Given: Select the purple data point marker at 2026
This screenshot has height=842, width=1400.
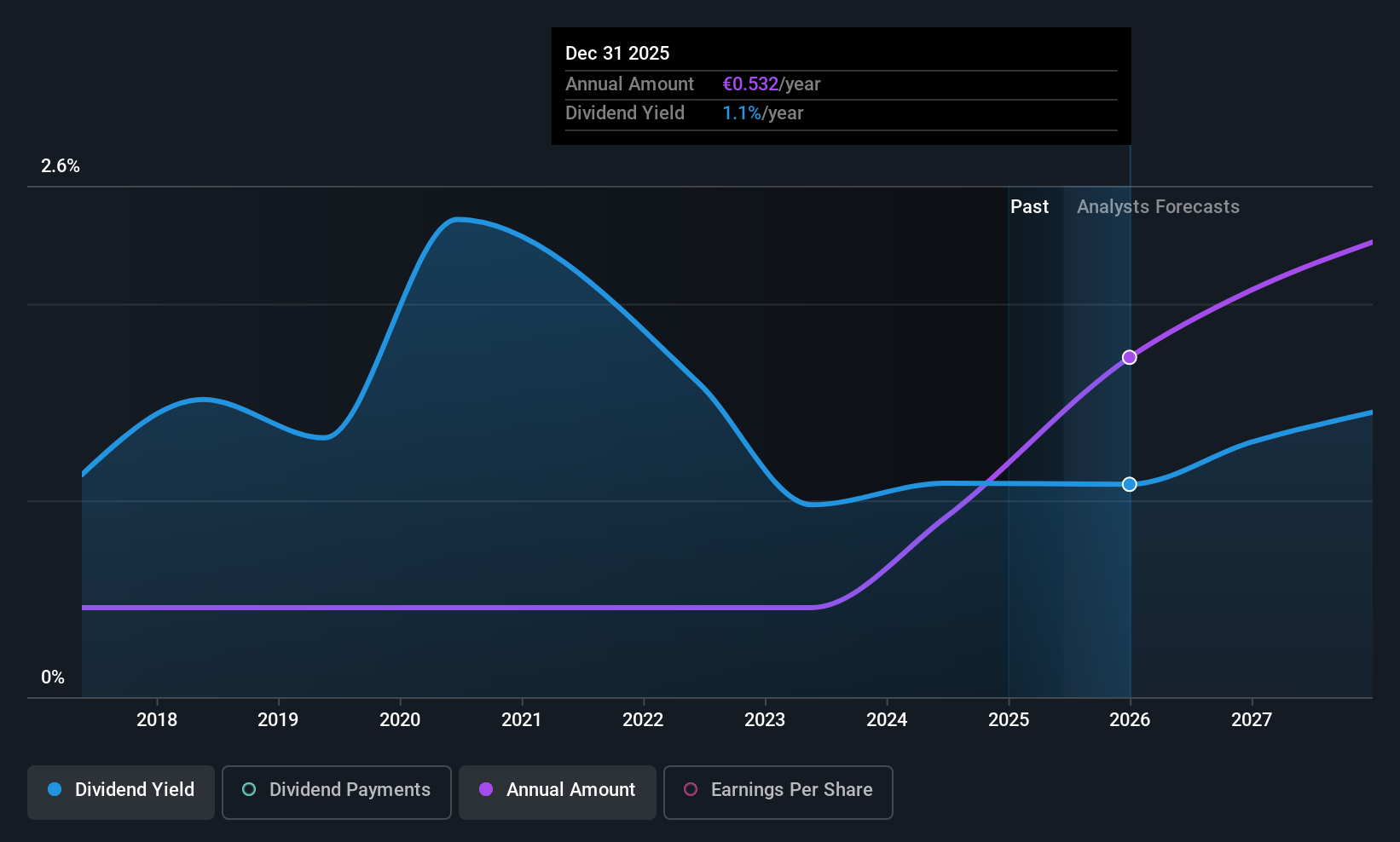Looking at the screenshot, I should [x=1129, y=357].
